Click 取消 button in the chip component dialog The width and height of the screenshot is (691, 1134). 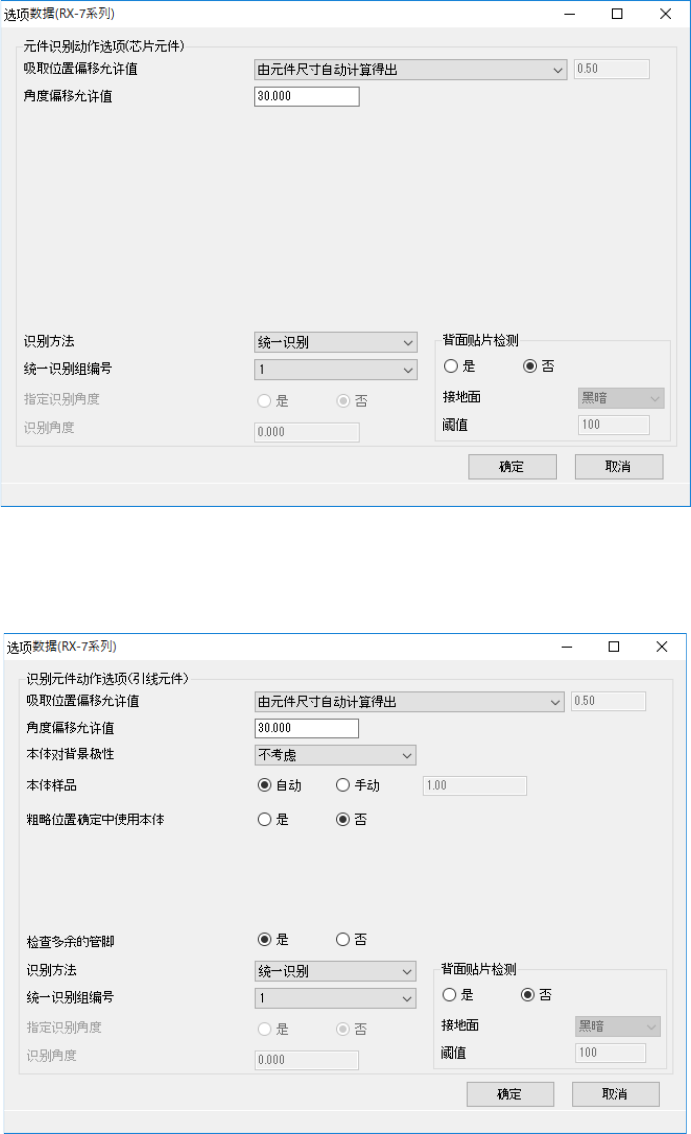[x=619, y=466]
